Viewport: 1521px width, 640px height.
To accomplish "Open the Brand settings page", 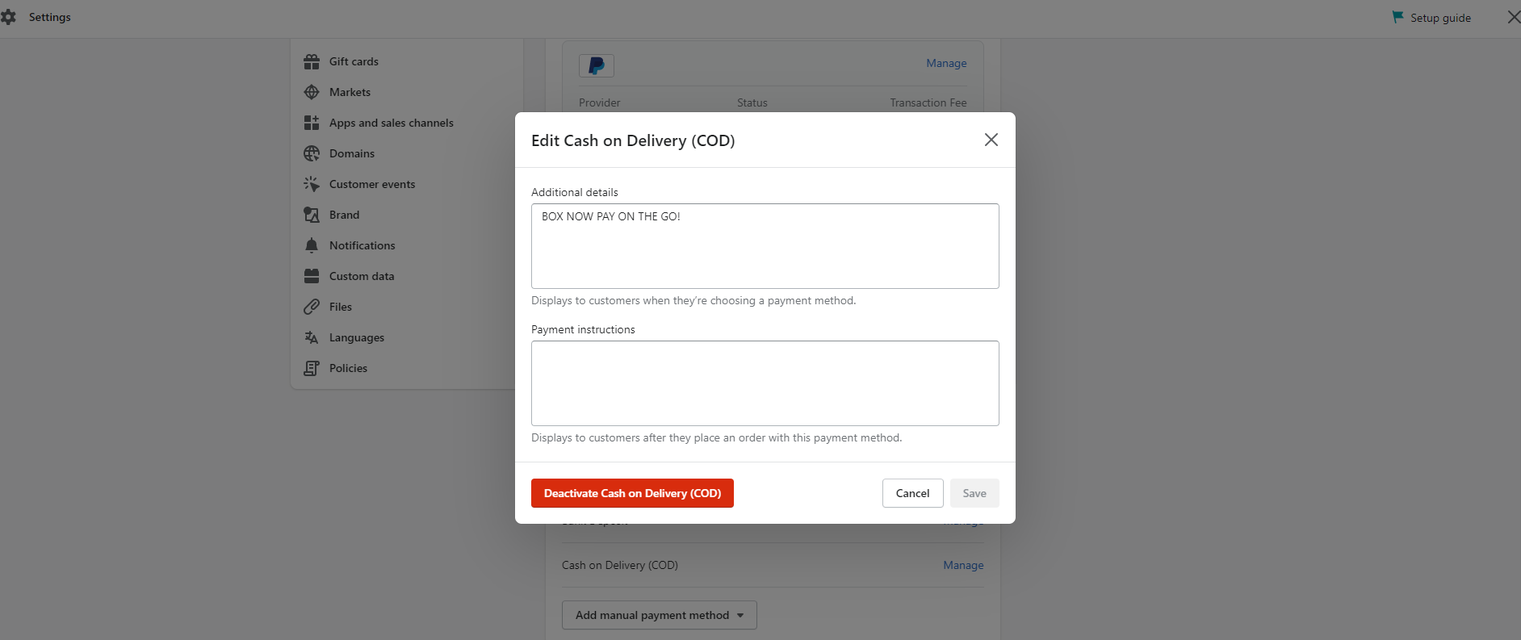I will 344,215.
